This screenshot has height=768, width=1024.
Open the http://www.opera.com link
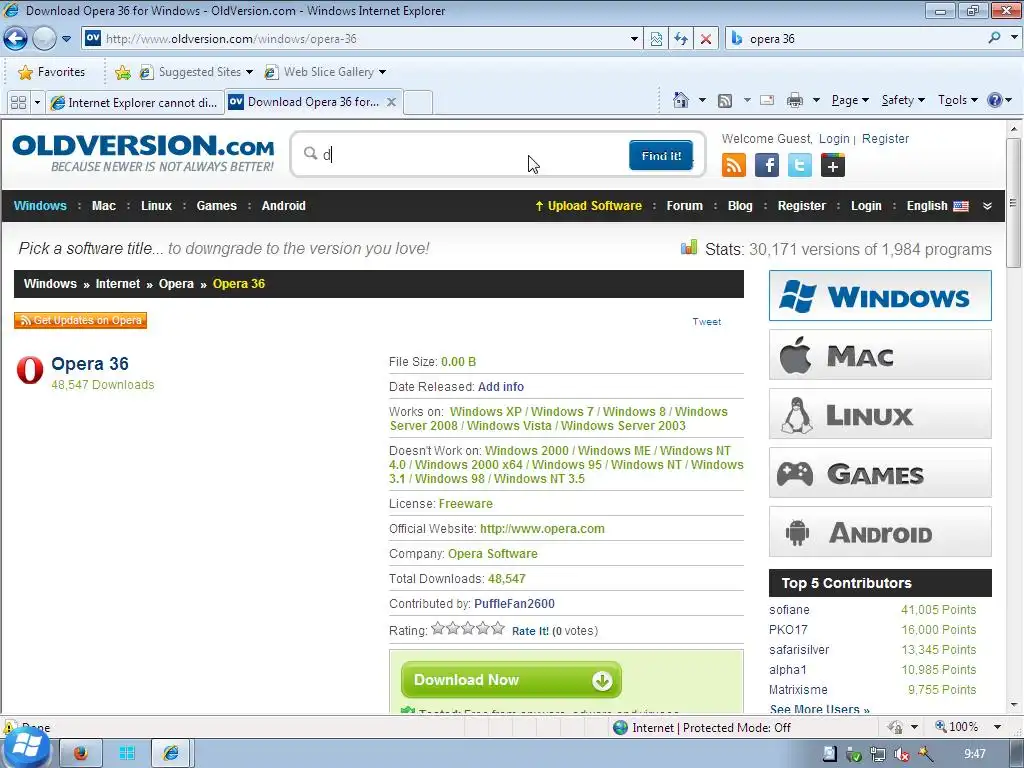pyautogui.click(x=542, y=528)
